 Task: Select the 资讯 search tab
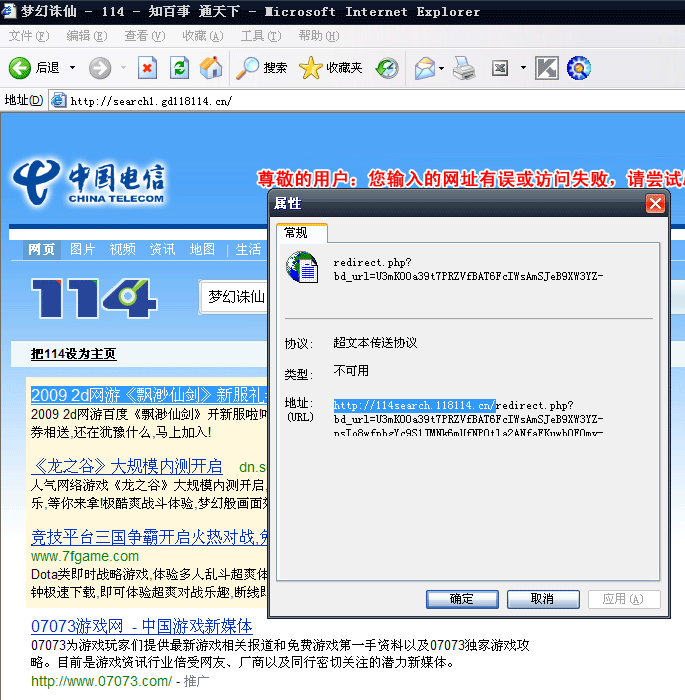click(163, 249)
